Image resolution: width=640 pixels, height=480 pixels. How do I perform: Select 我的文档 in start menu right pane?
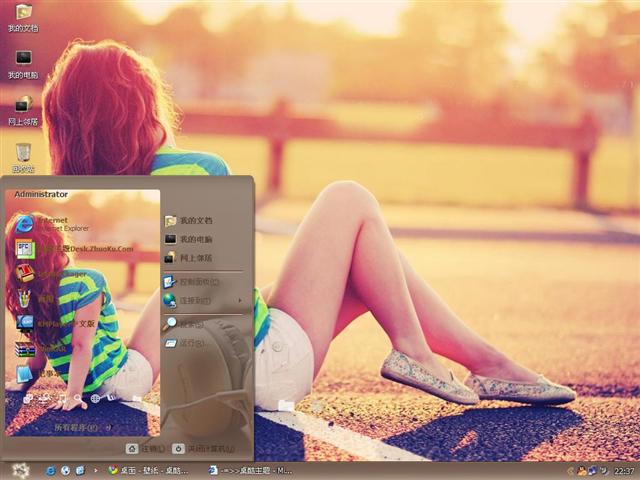pyautogui.click(x=195, y=220)
